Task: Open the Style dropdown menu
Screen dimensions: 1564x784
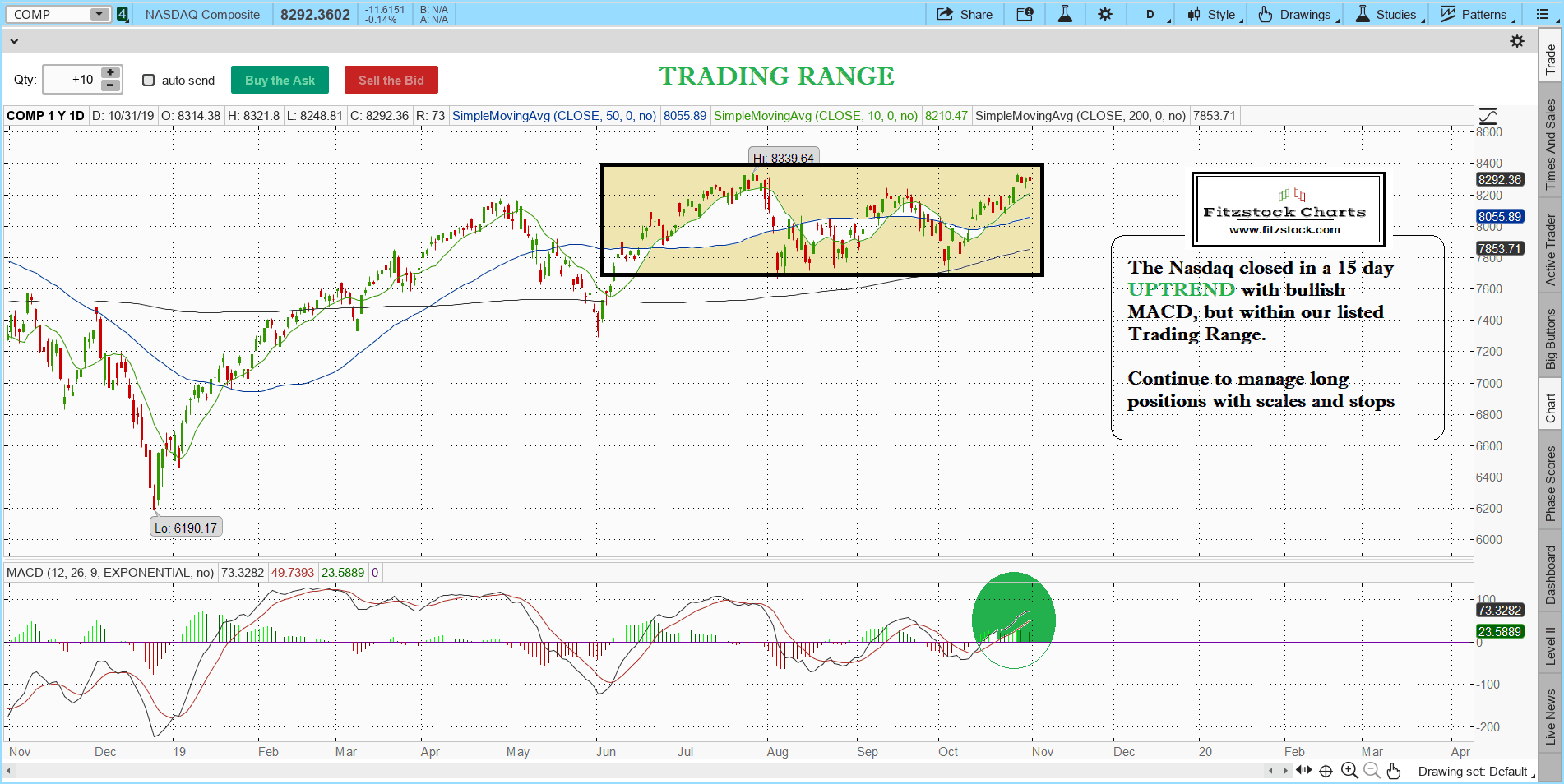Action: click(x=1215, y=14)
